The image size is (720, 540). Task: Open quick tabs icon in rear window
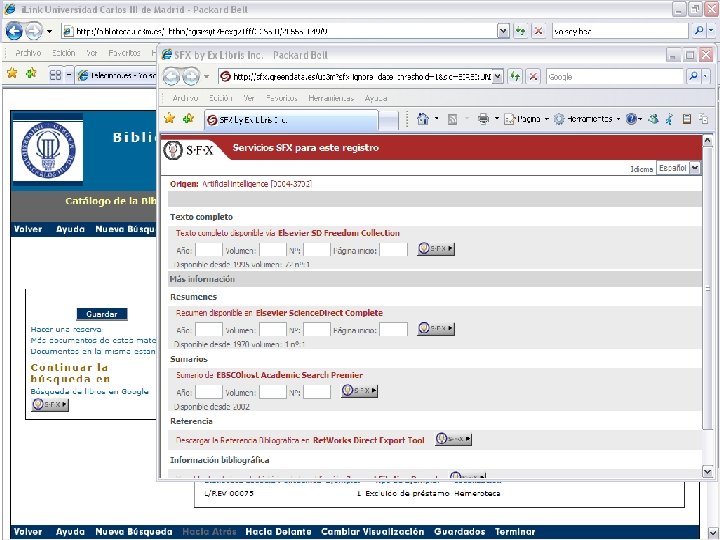tap(55, 74)
